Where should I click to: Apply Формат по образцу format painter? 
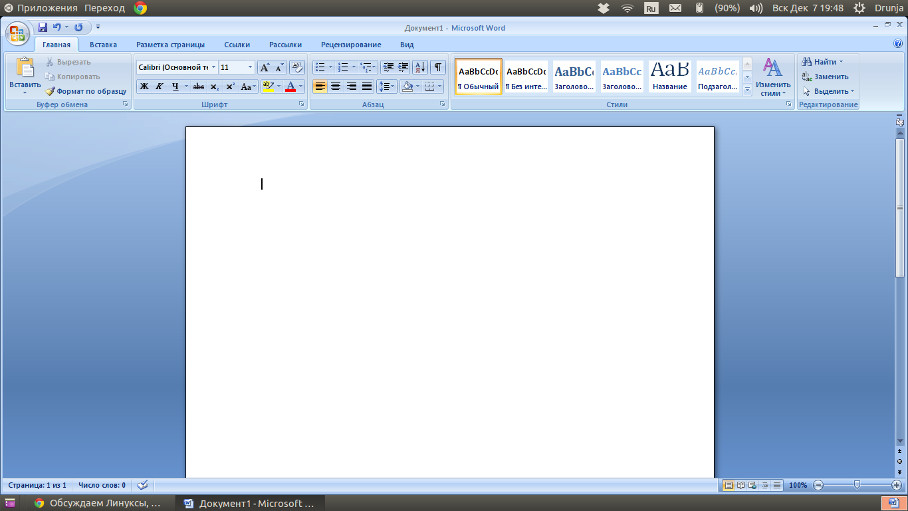click(x=86, y=91)
